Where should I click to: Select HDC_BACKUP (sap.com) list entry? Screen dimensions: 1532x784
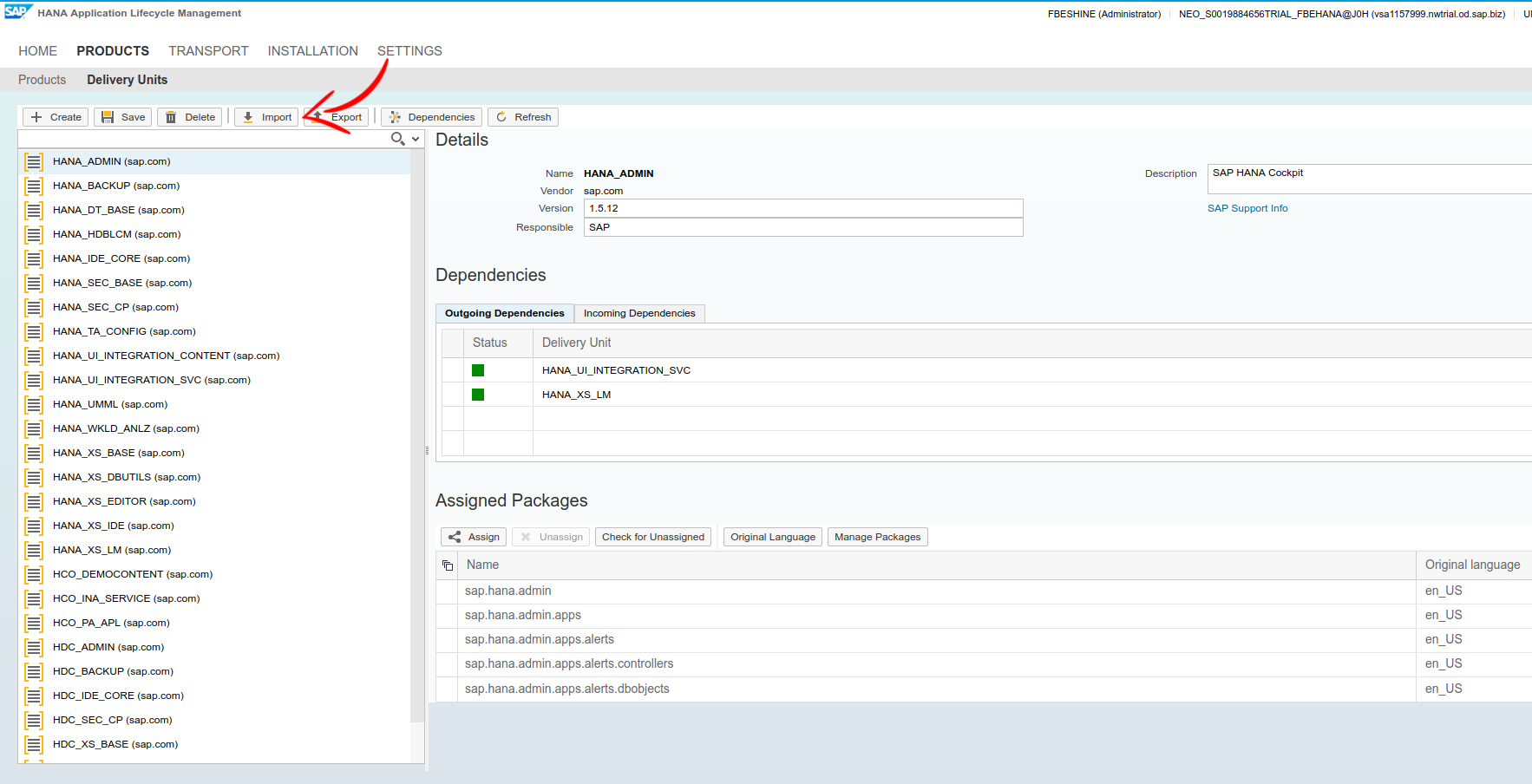214,671
